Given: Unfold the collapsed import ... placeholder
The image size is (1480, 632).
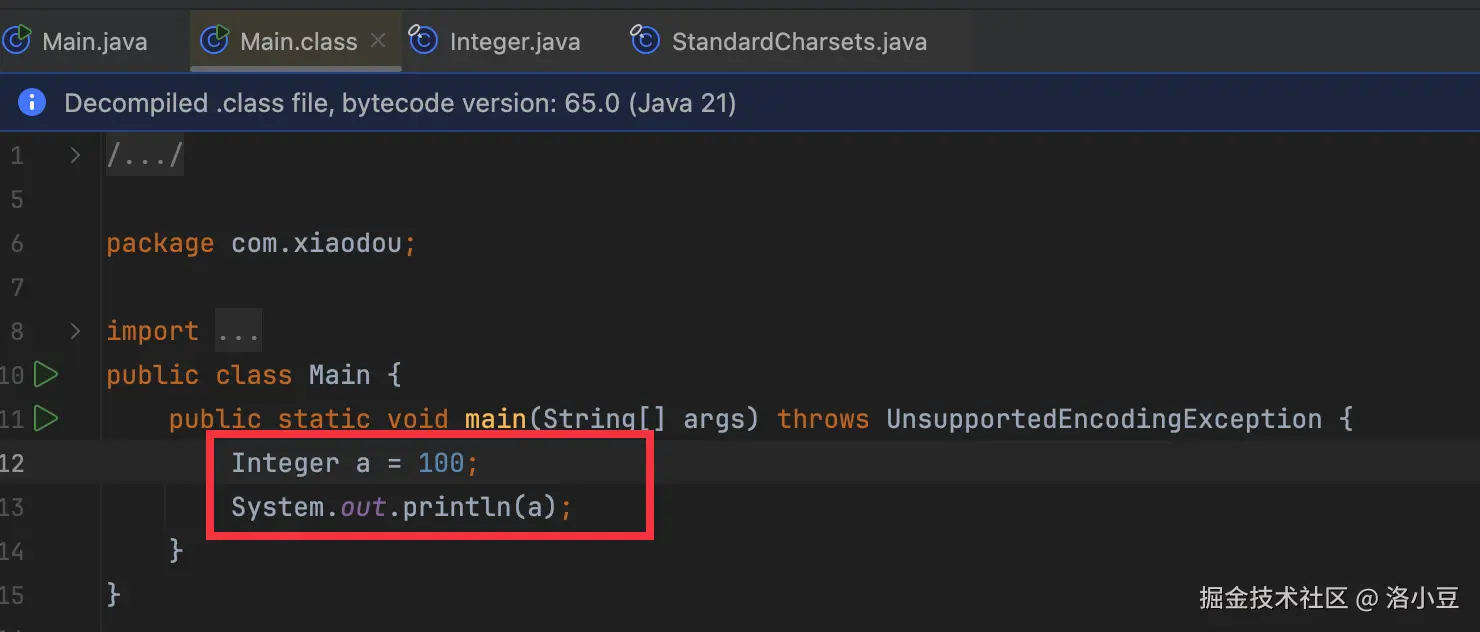Looking at the screenshot, I should click(x=238, y=331).
